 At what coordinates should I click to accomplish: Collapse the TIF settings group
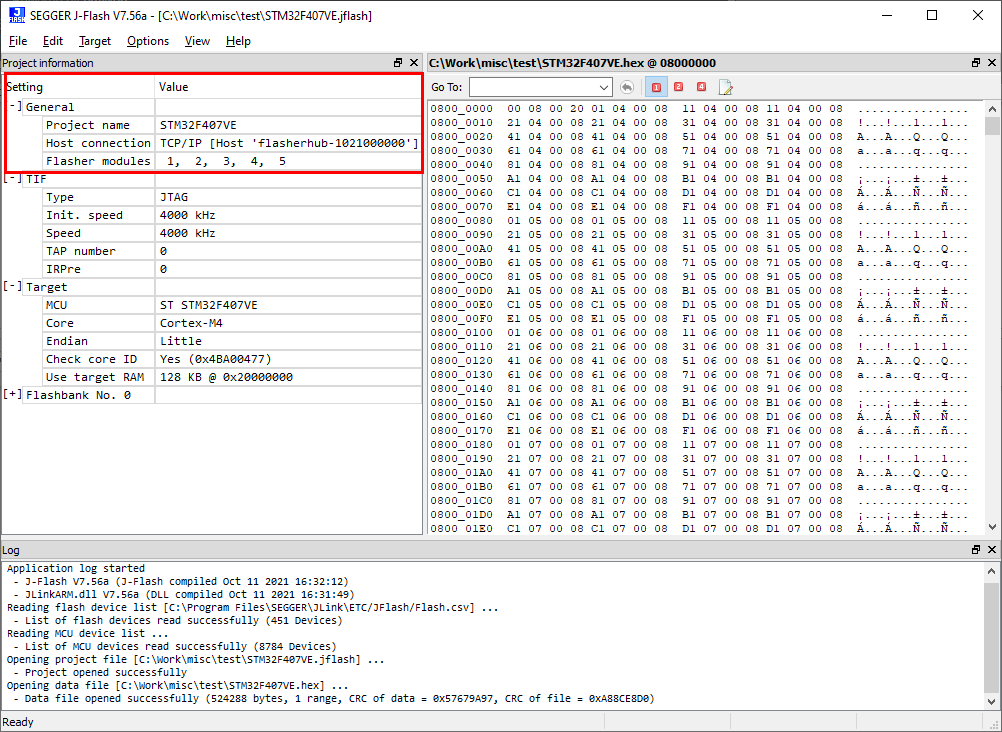pos(13,179)
